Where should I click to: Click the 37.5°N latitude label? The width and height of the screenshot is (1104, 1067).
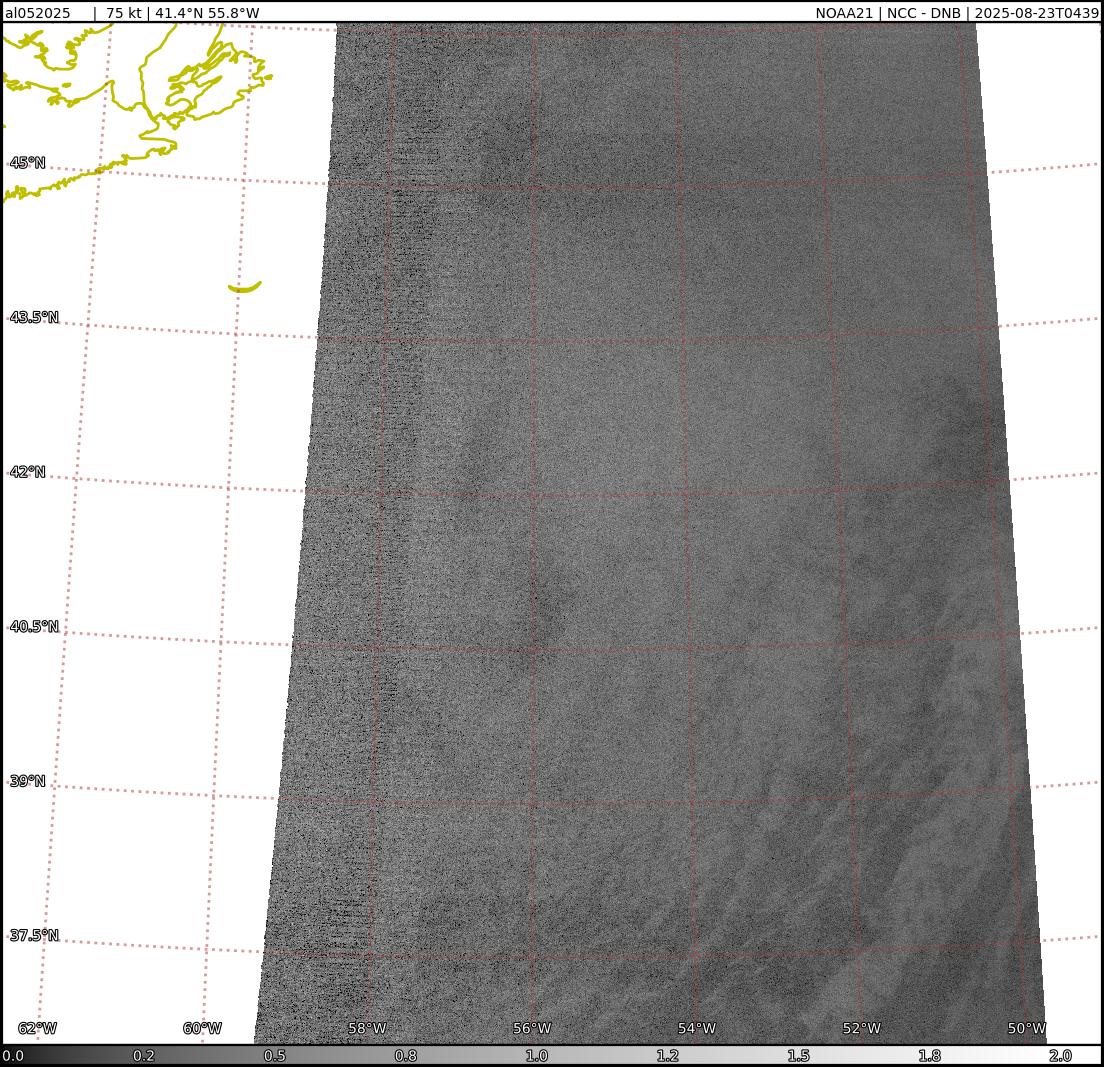34,936
